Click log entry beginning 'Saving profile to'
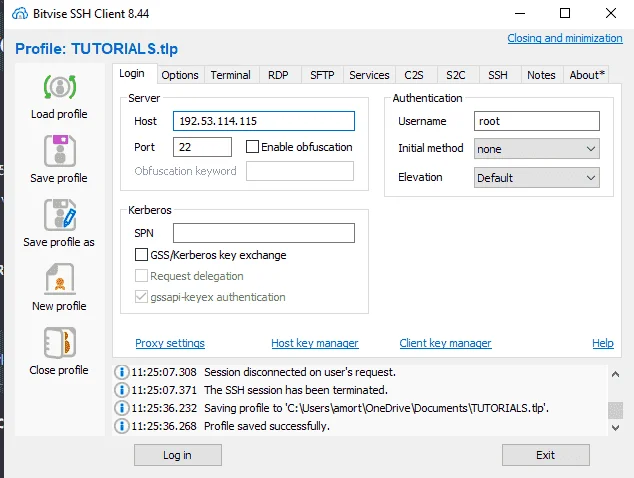Viewport: 634px width, 478px height. (376, 408)
